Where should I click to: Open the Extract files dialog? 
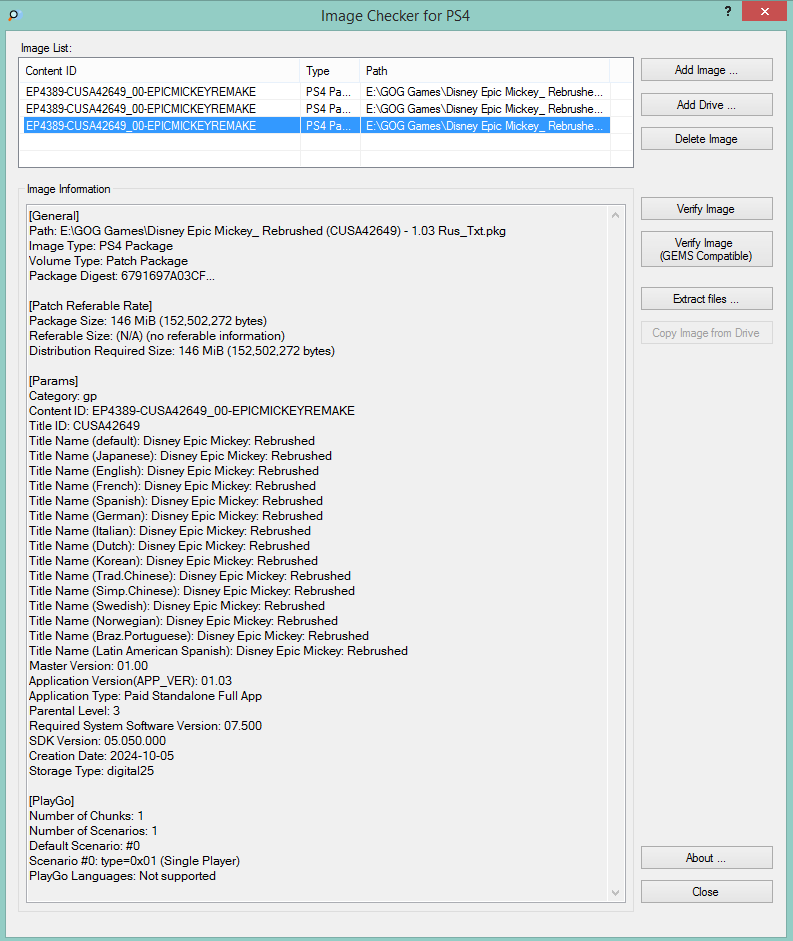click(707, 299)
